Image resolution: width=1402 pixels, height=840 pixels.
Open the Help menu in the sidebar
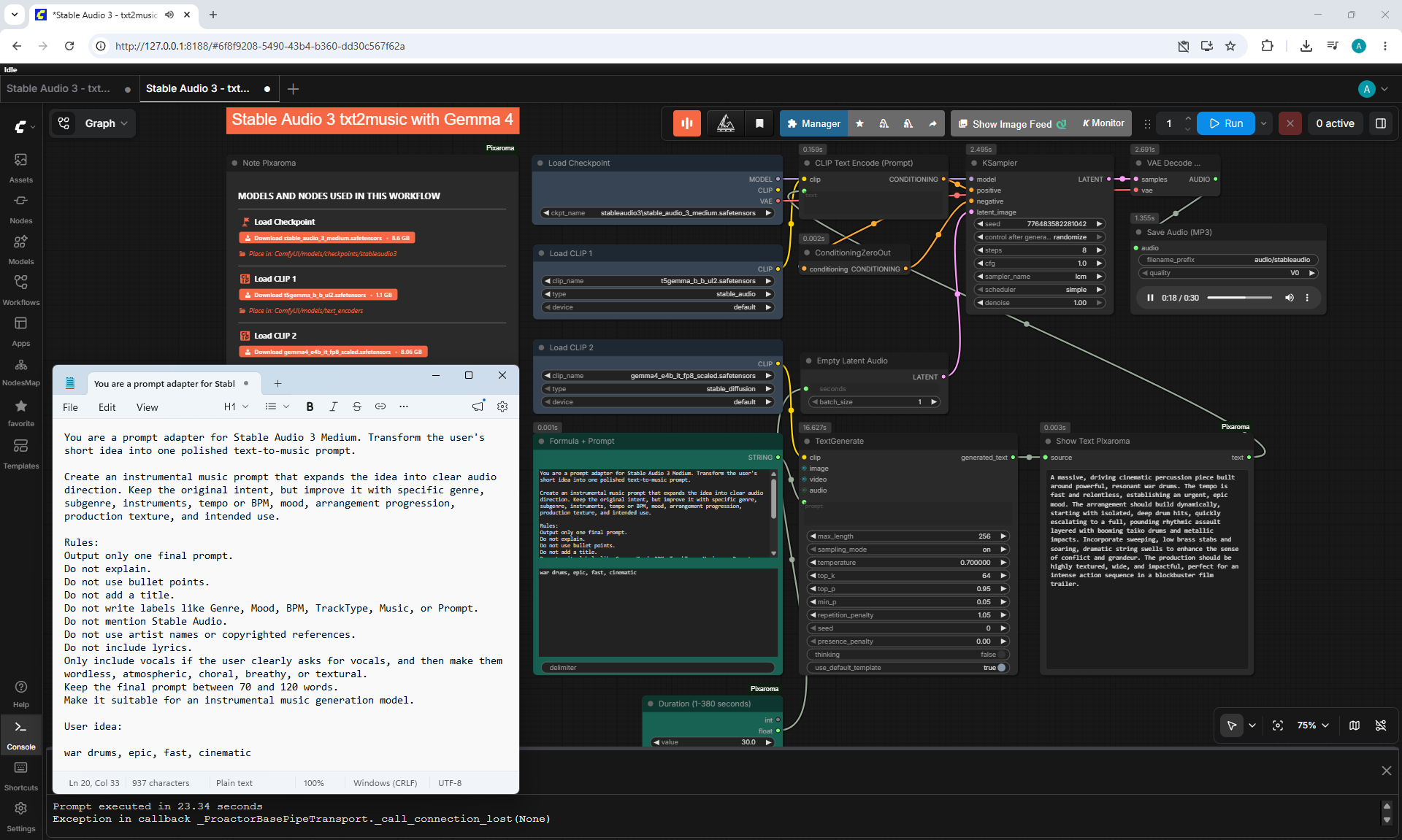click(x=20, y=693)
